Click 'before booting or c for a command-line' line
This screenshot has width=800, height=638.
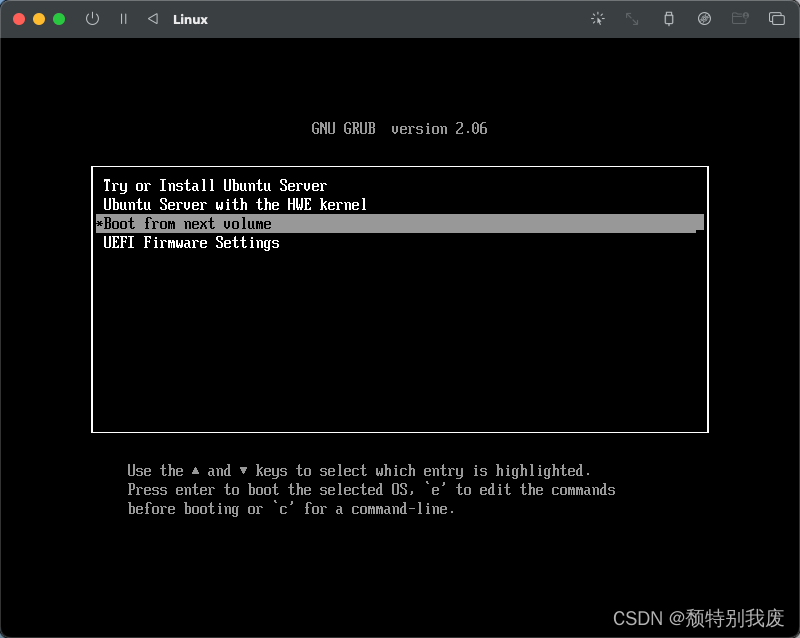click(x=291, y=509)
